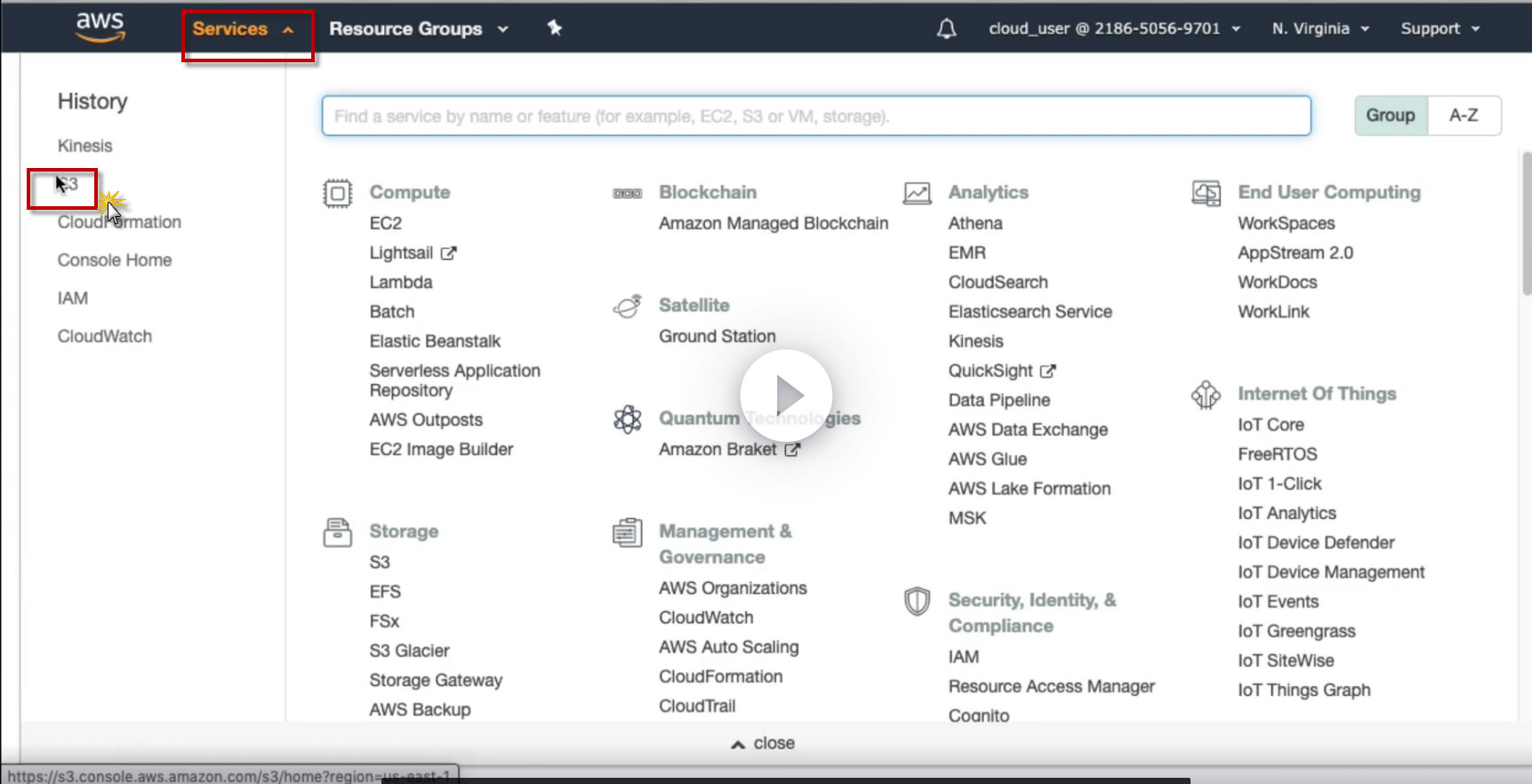Play the video with center button

[786, 396]
